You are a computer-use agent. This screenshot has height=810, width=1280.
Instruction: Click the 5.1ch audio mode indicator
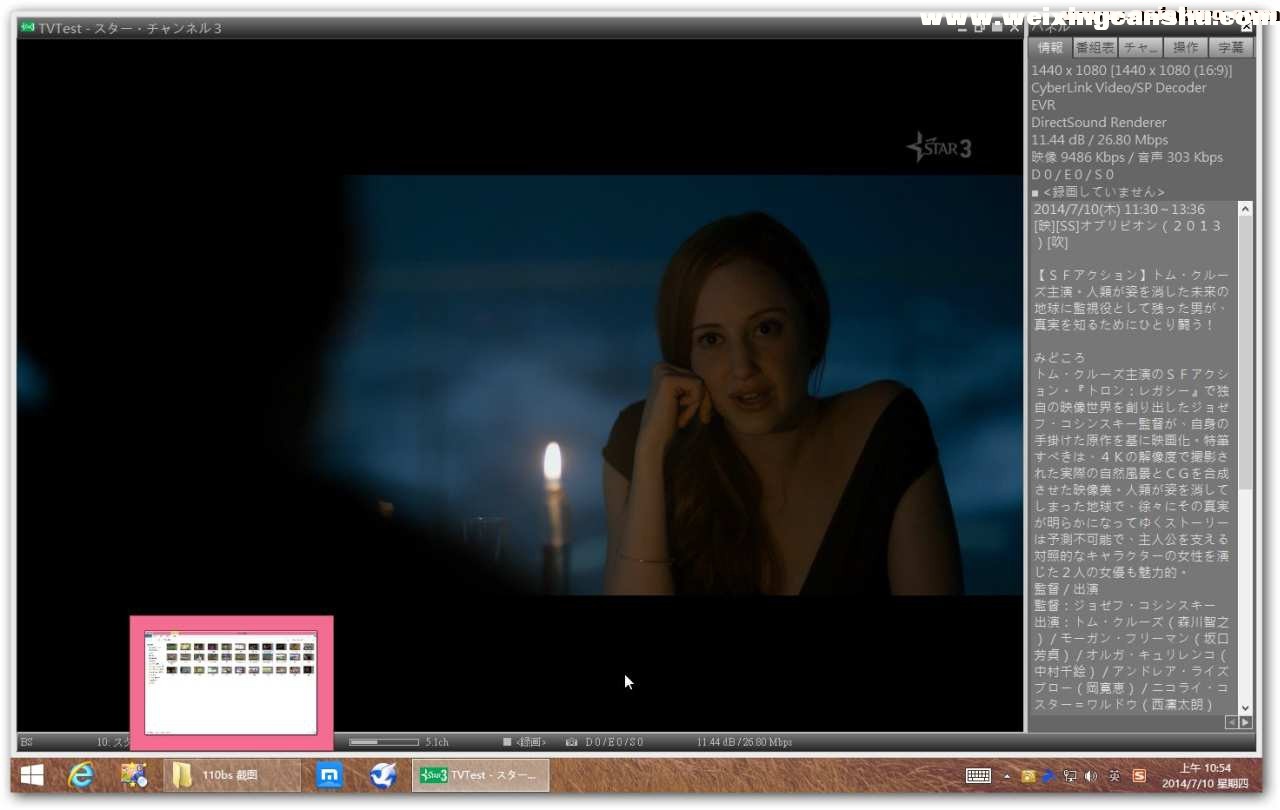point(437,742)
